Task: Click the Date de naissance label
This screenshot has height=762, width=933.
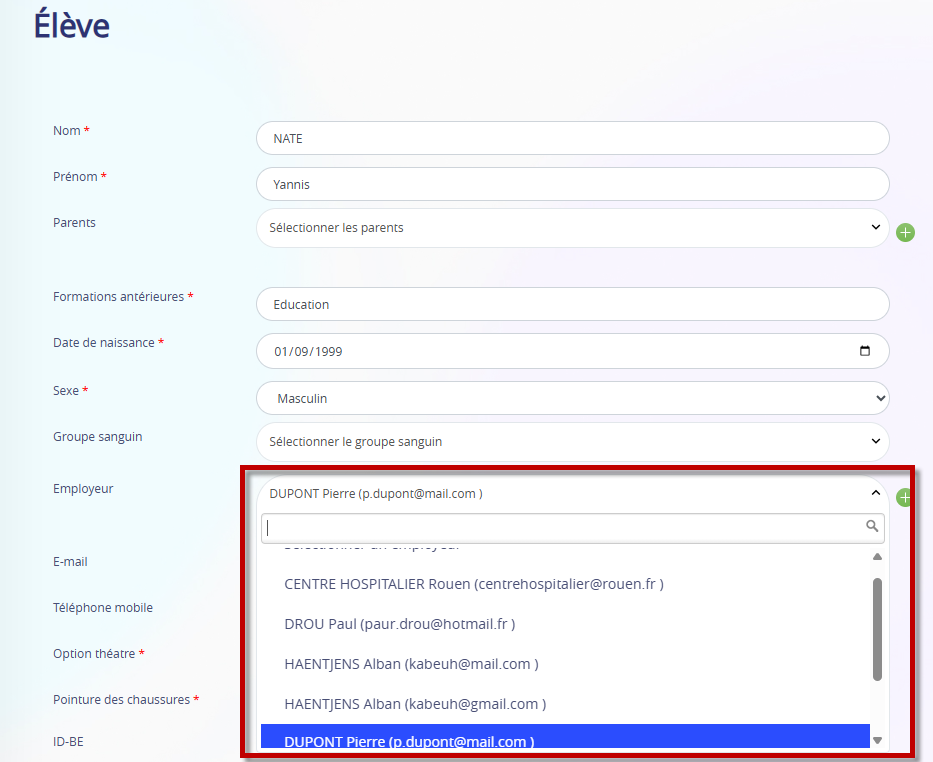Action: click(x=104, y=343)
